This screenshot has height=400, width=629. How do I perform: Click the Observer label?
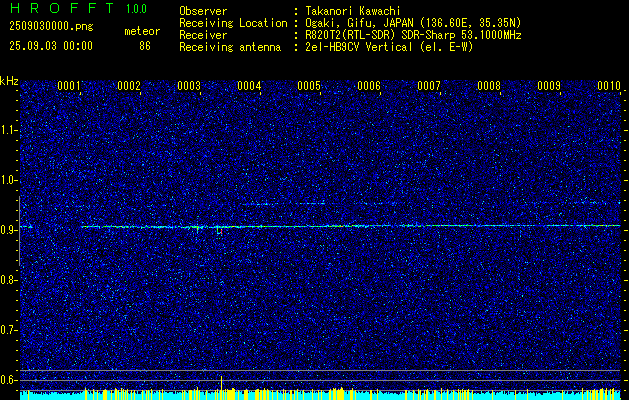(203, 11)
